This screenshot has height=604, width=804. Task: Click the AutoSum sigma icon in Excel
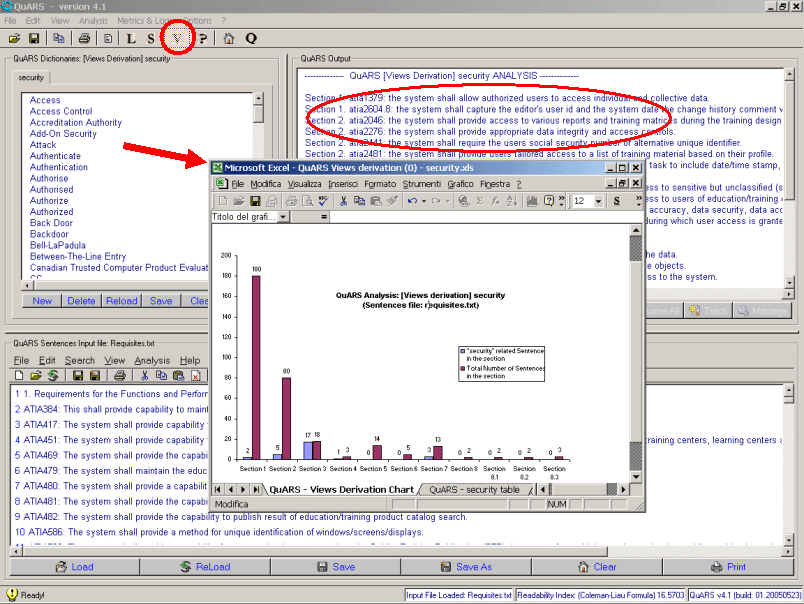[x=480, y=201]
